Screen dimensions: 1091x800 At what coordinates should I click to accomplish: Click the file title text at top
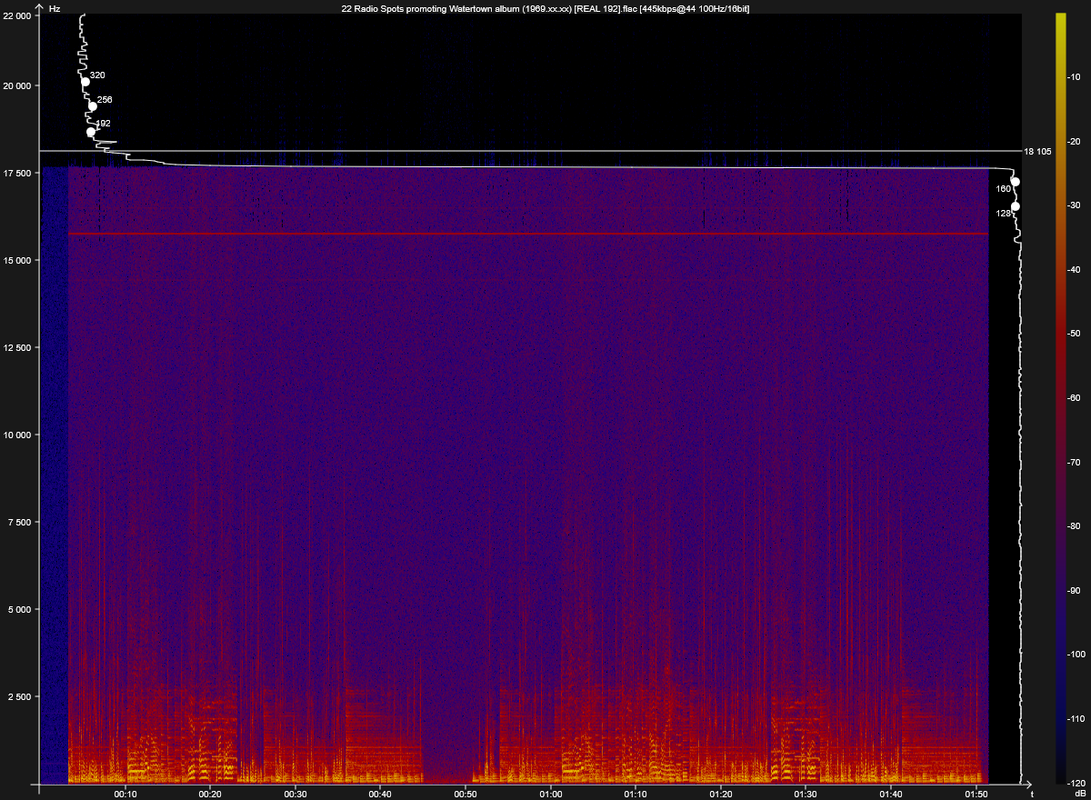(545, 9)
